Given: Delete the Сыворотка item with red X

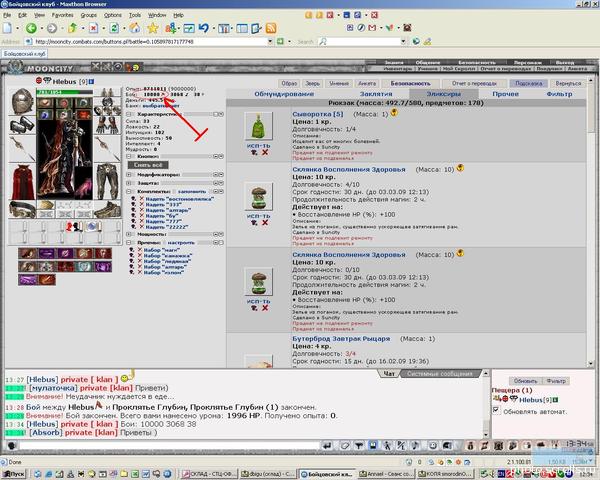Looking at the screenshot, I should click(265, 152).
